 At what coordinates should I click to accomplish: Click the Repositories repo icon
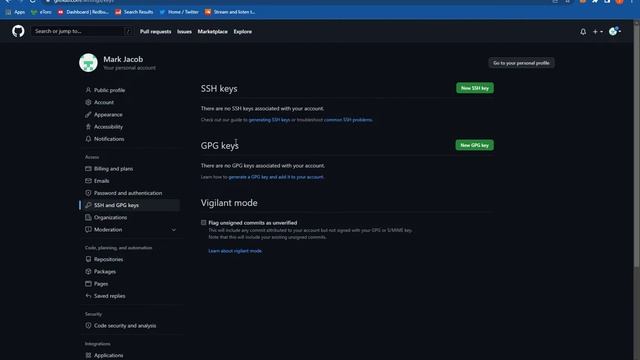coord(88,259)
